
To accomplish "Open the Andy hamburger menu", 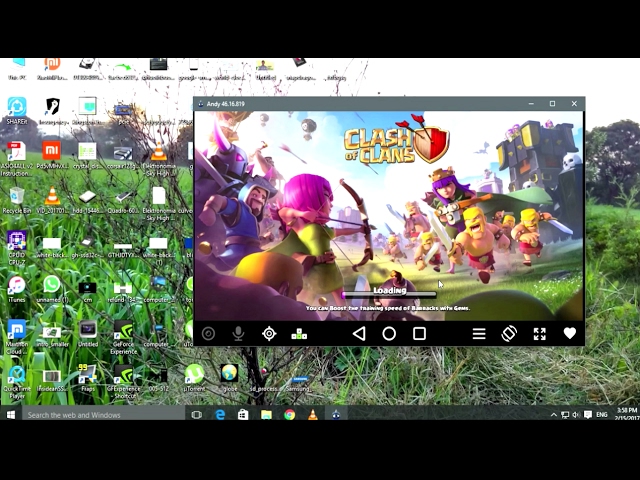I will tap(479, 334).
